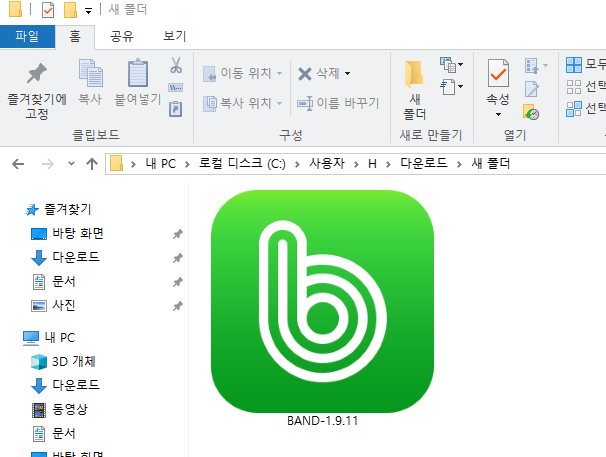Select 문서 under 즐겨찾기
Screen dimensions: 606x457
point(63,282)
